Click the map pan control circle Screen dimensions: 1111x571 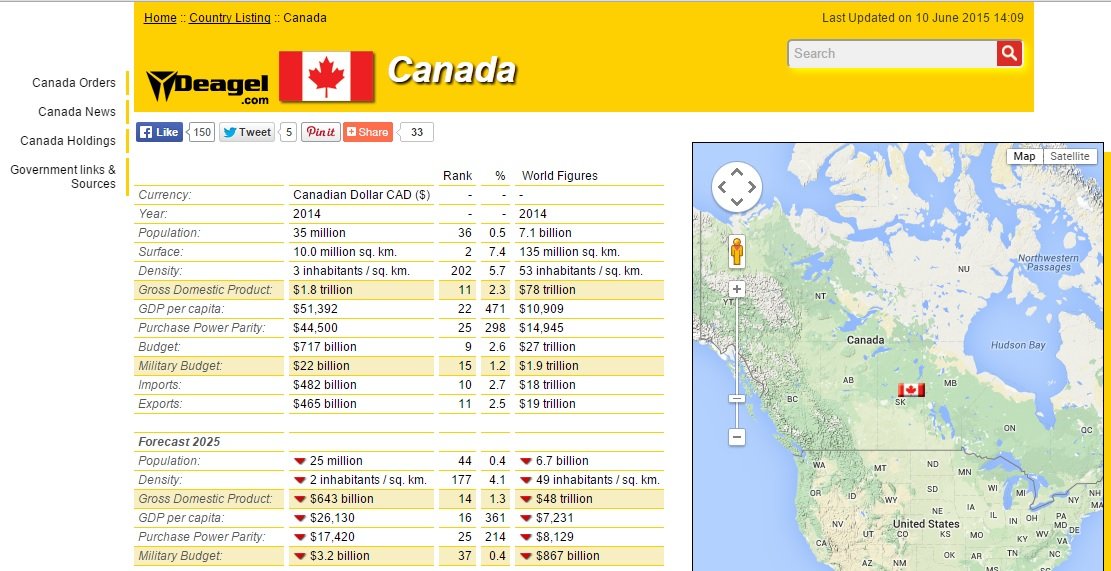click(x=737, y=188)
